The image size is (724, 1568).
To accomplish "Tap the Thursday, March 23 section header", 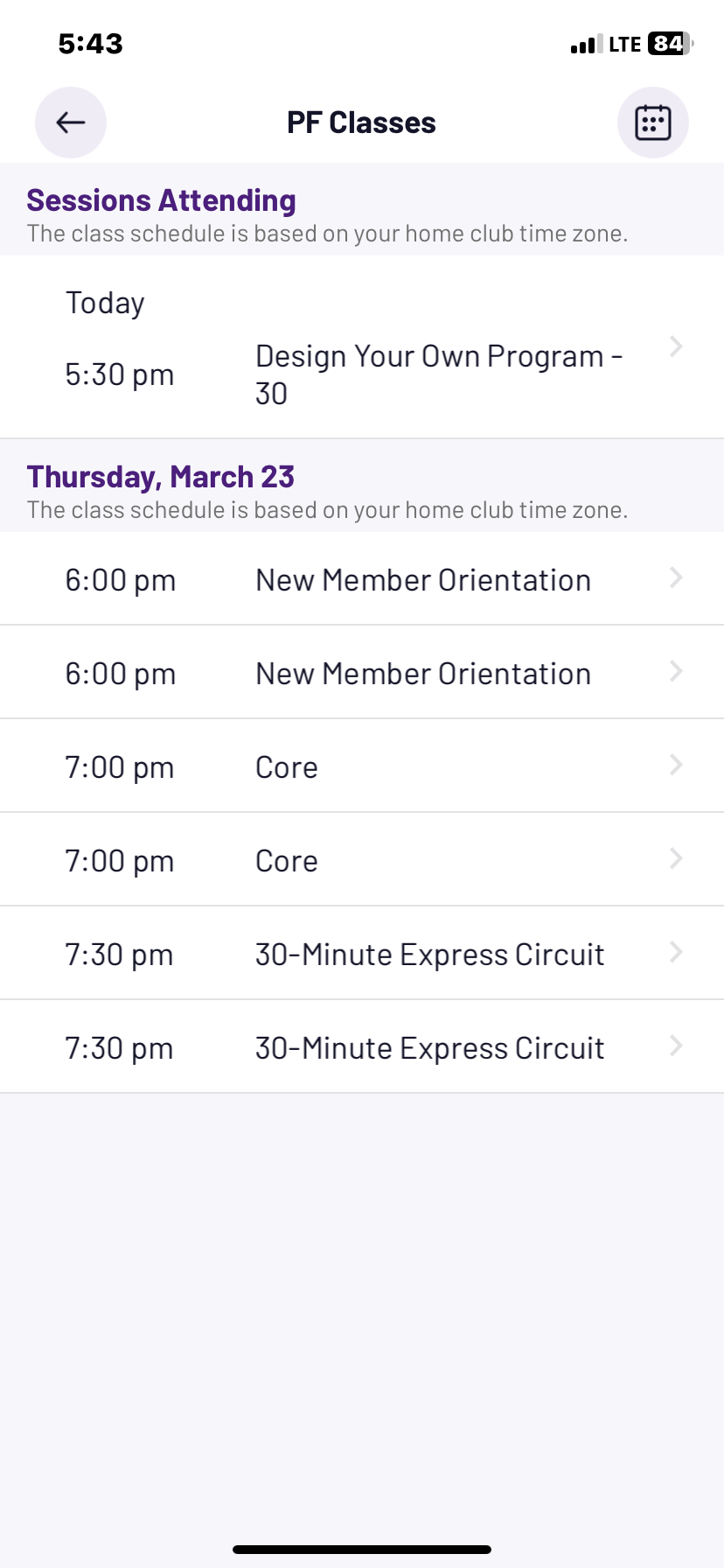I will tap(161, 477).
